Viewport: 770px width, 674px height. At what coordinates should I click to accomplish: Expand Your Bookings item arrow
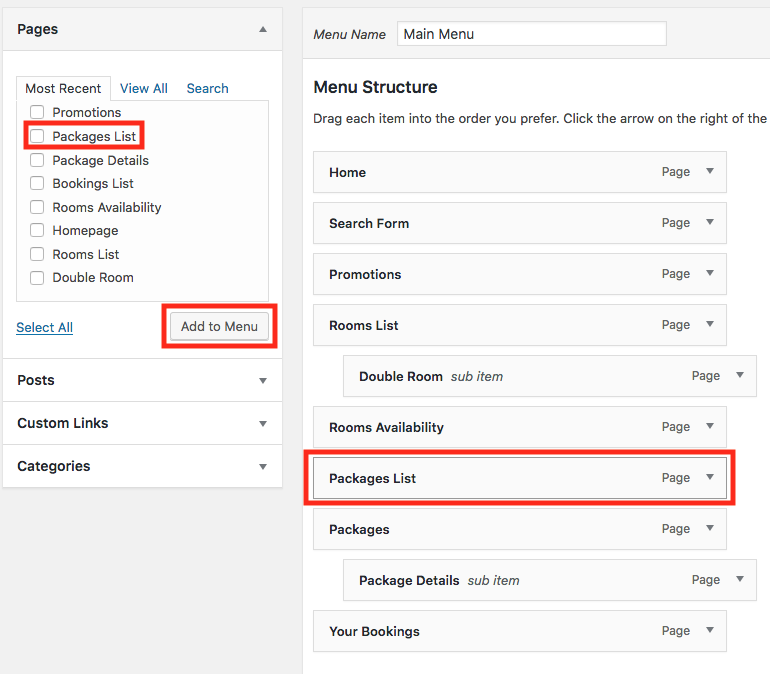[x=710, y=630]
